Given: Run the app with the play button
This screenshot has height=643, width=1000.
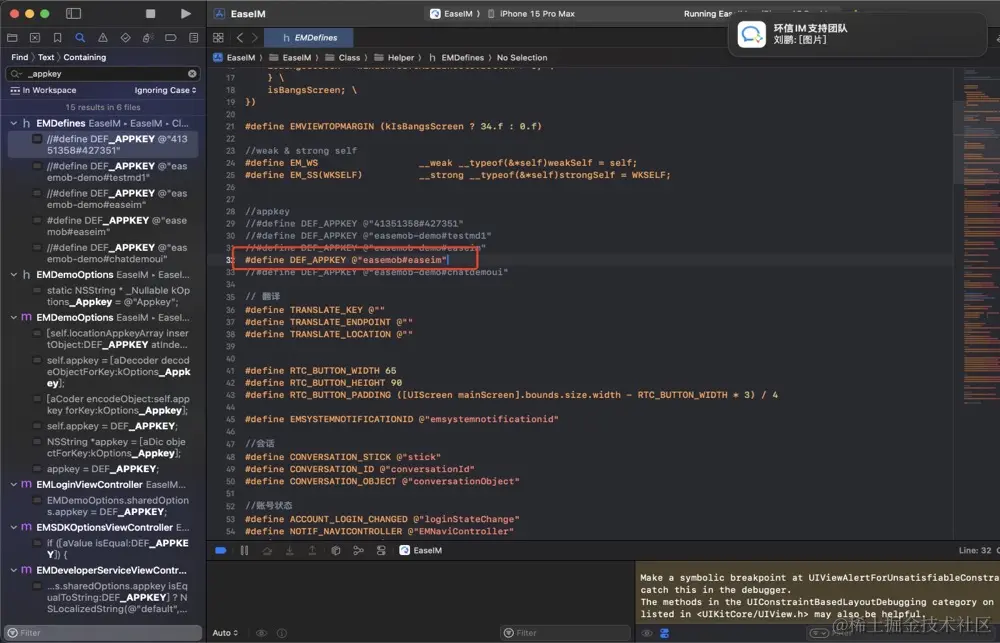Looking at the screenshot, I should 186,13.
